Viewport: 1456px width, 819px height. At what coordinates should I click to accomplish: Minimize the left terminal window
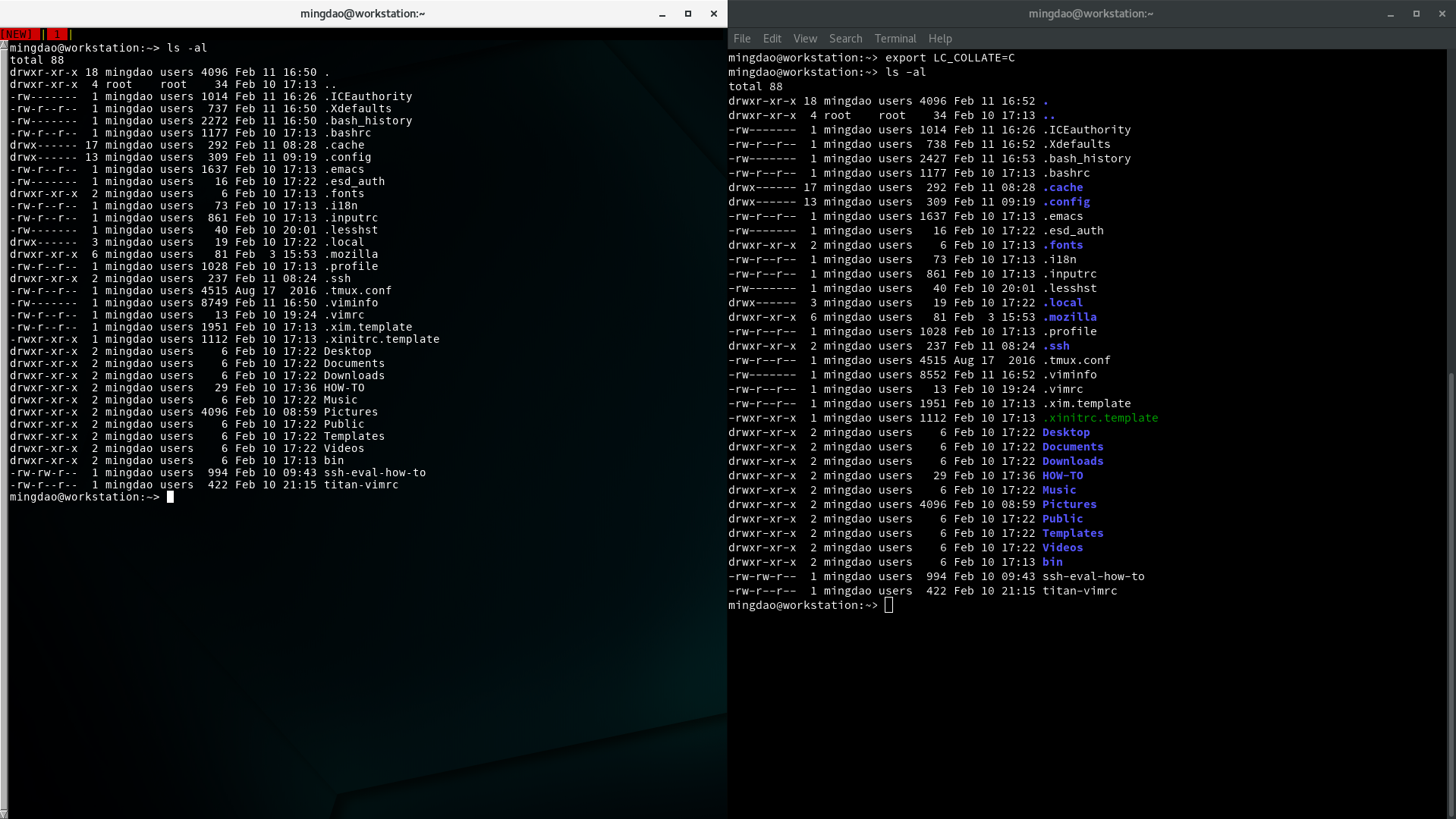click(662, 14)
